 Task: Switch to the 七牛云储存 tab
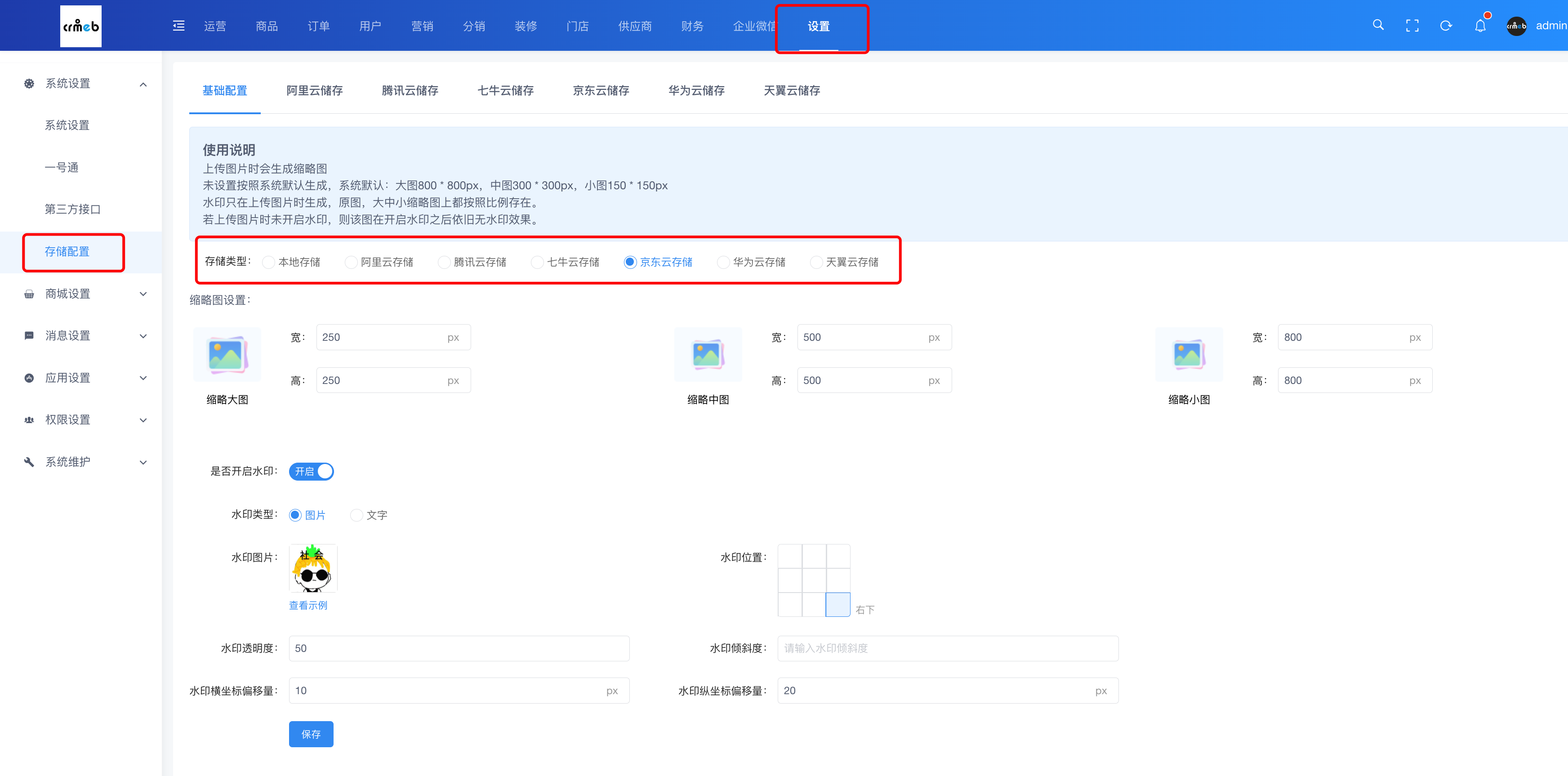click(x=505, y=90)
